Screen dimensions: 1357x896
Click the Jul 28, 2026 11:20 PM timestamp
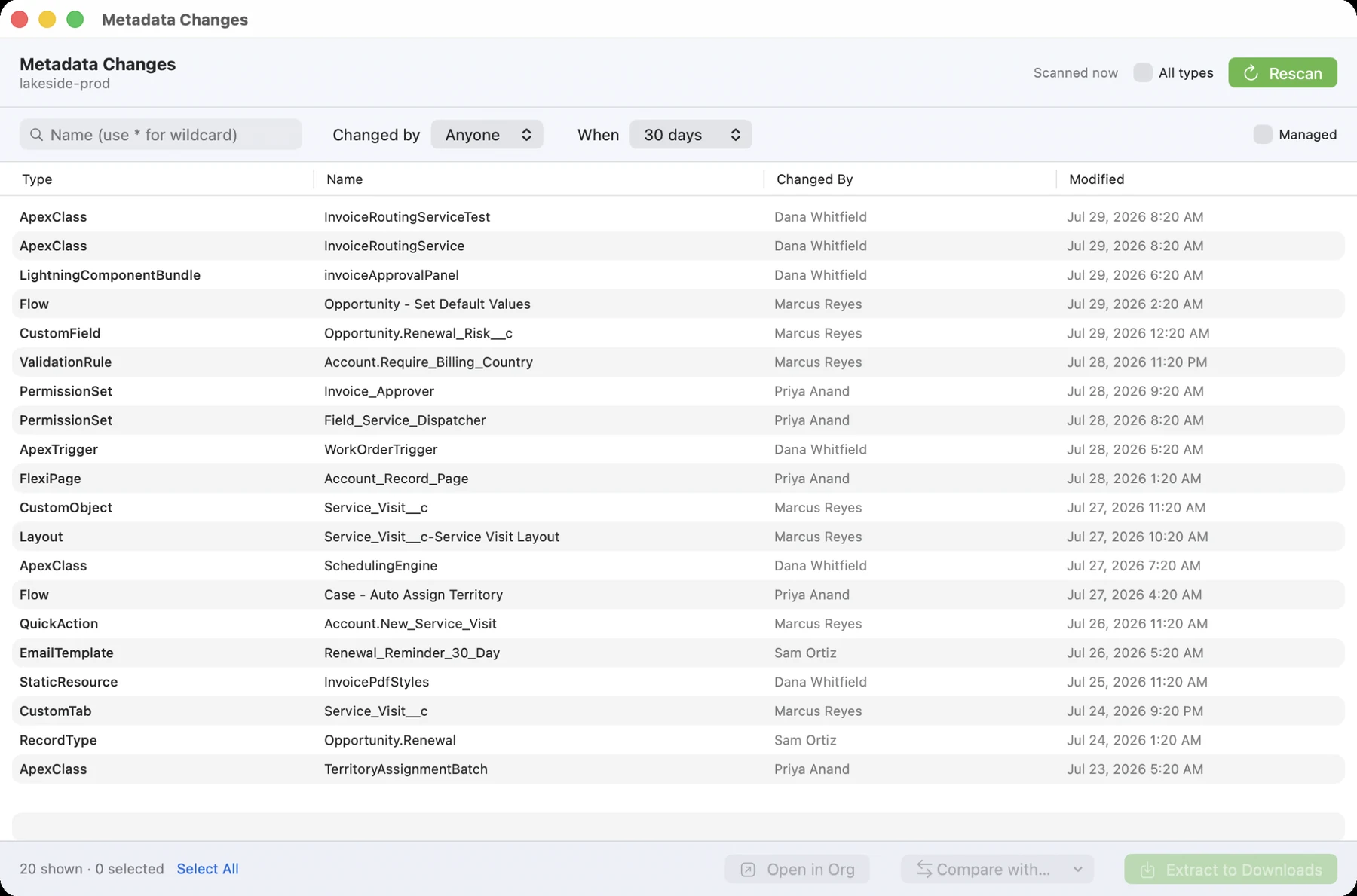click(x=1137, y=362)
